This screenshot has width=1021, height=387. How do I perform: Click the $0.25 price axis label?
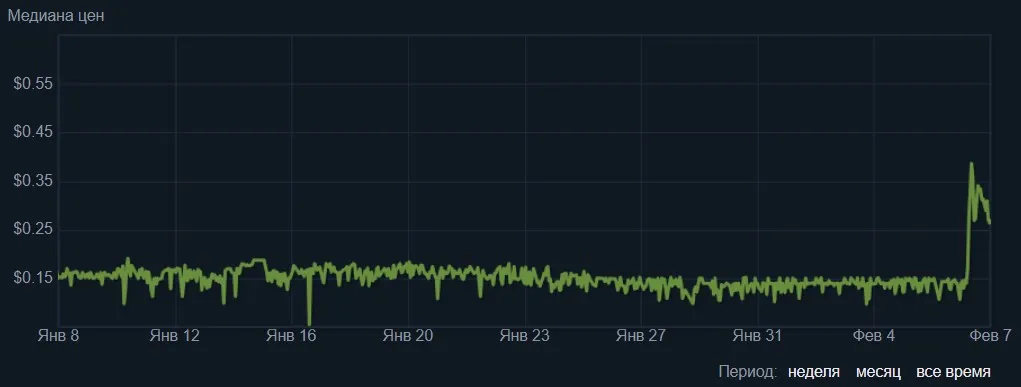[33, 230]
